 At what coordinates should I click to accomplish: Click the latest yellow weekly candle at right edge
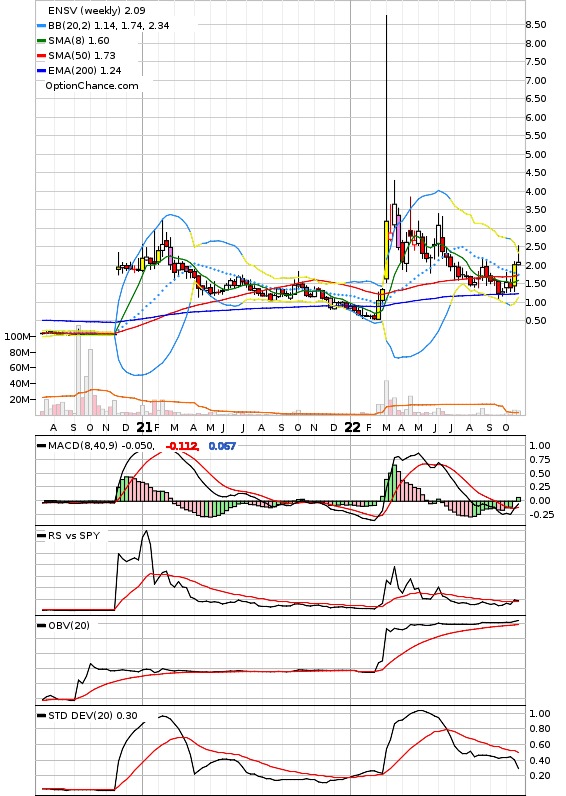[514, 276]
